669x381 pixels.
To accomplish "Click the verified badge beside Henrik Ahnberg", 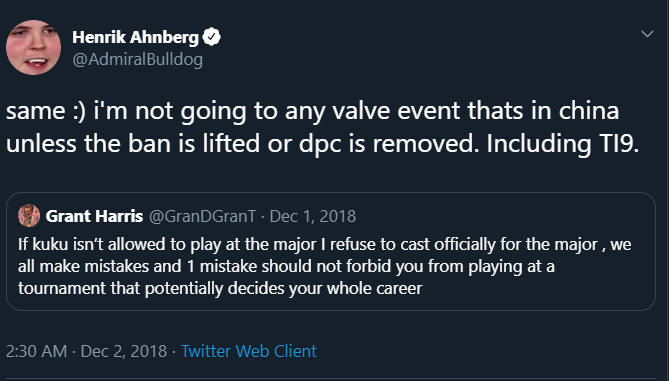I will click(x=212, y=37).
